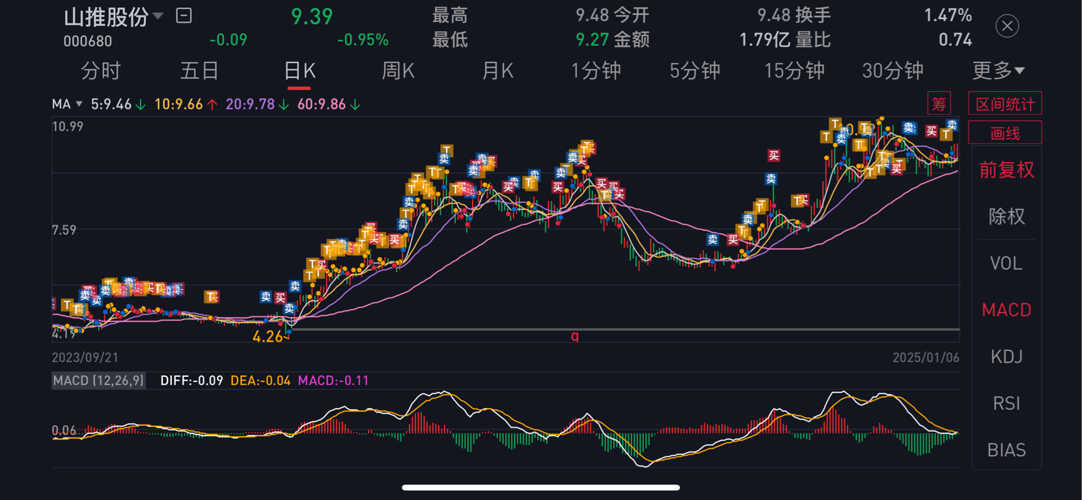1082x500 pixels.
Task: Click the DIFF:-0.09 value
Action: [x=191, y=380]
